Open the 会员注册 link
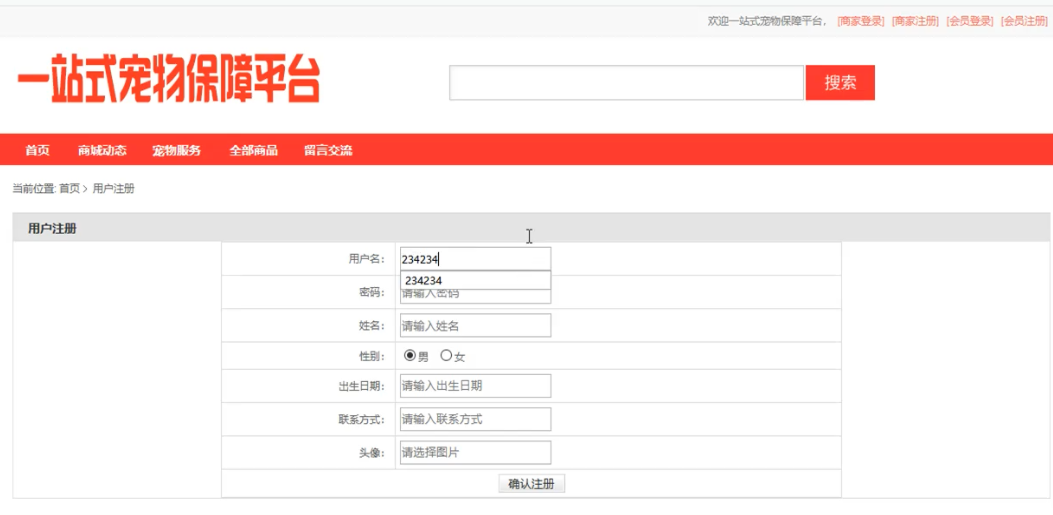Image resolution: width=1053 pixels, height=515 pixels. (x=1024, y=21)
